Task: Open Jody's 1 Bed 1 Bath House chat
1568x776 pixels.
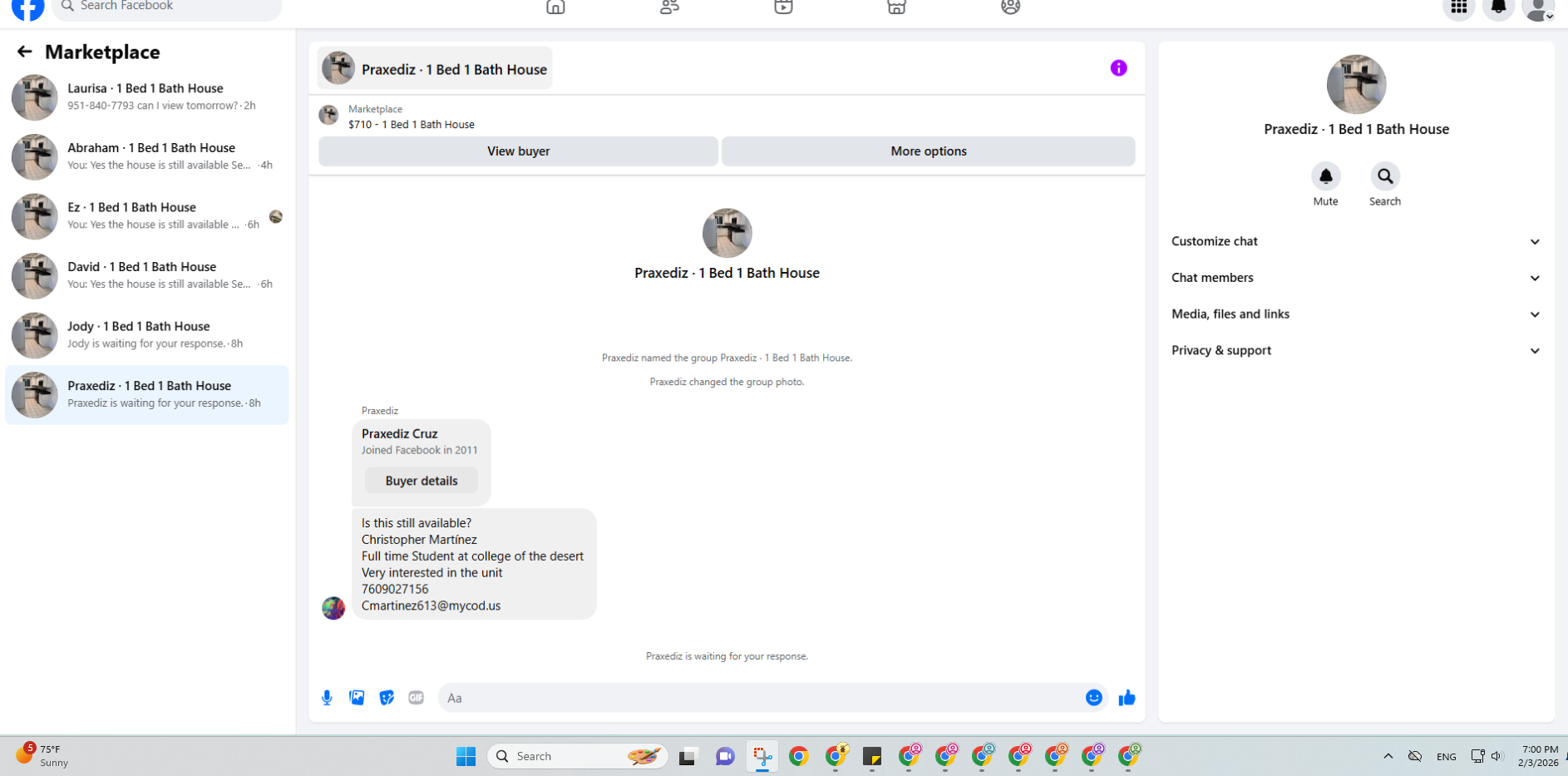Action: point(147,335)
